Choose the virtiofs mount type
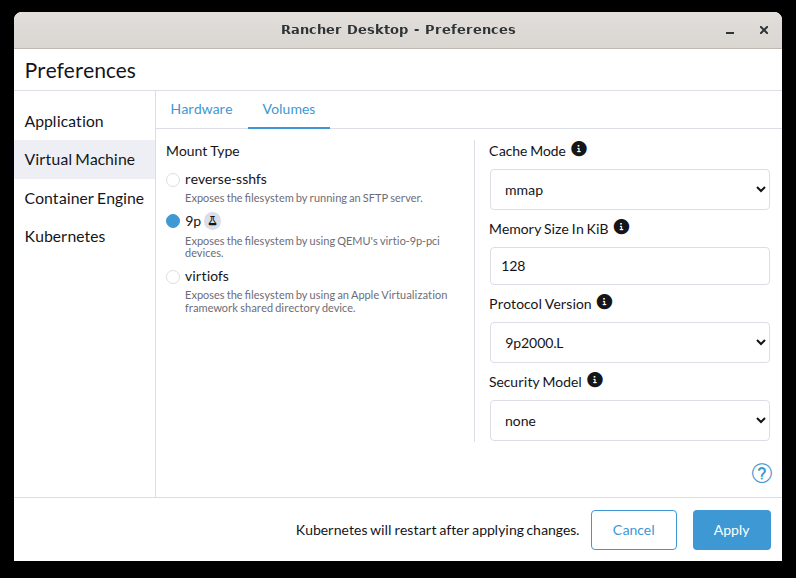This screenshot has height=578, width=796. tap(173, 277)
